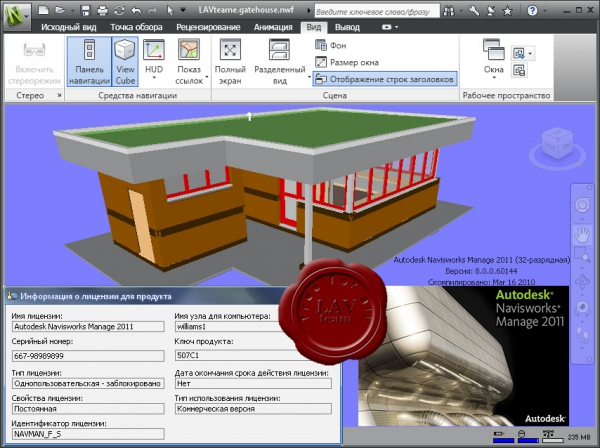Run search with the binoculars icon

point(449,11)
